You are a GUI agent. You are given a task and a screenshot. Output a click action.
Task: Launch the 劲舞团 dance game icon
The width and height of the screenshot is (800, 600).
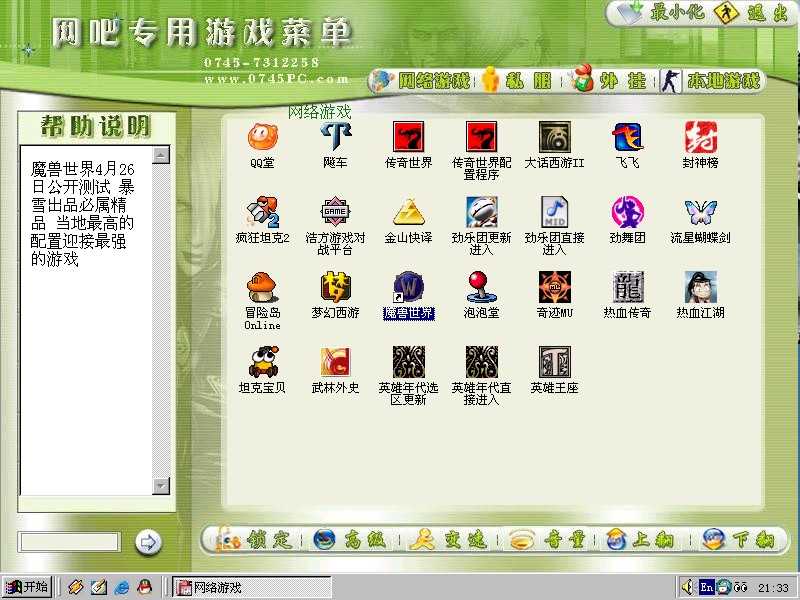[x=628, y=212]
